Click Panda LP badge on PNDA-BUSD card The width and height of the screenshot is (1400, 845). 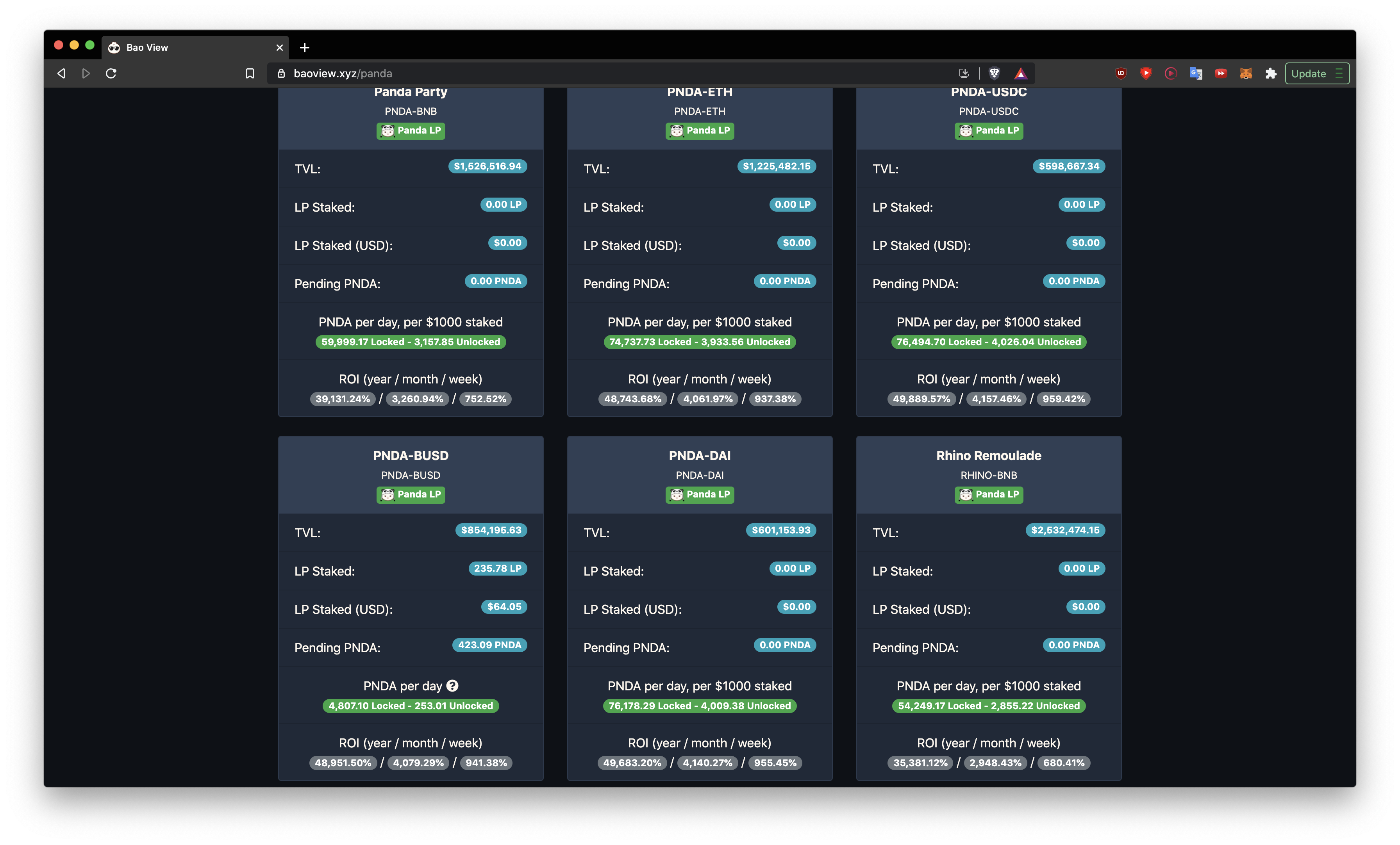(x=411, y=495)
